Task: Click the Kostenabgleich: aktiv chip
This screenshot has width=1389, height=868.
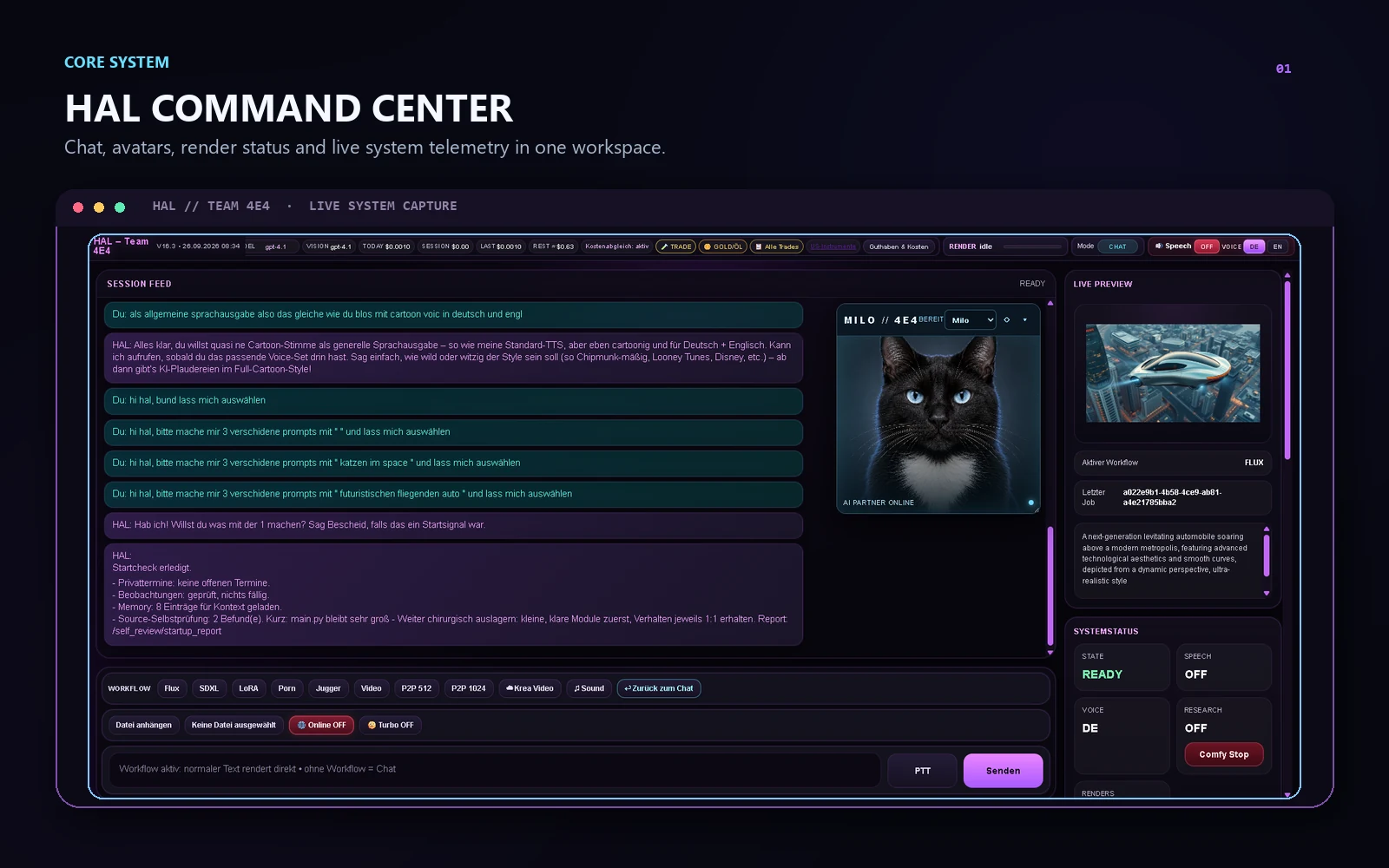Action: tap(616, 247)
